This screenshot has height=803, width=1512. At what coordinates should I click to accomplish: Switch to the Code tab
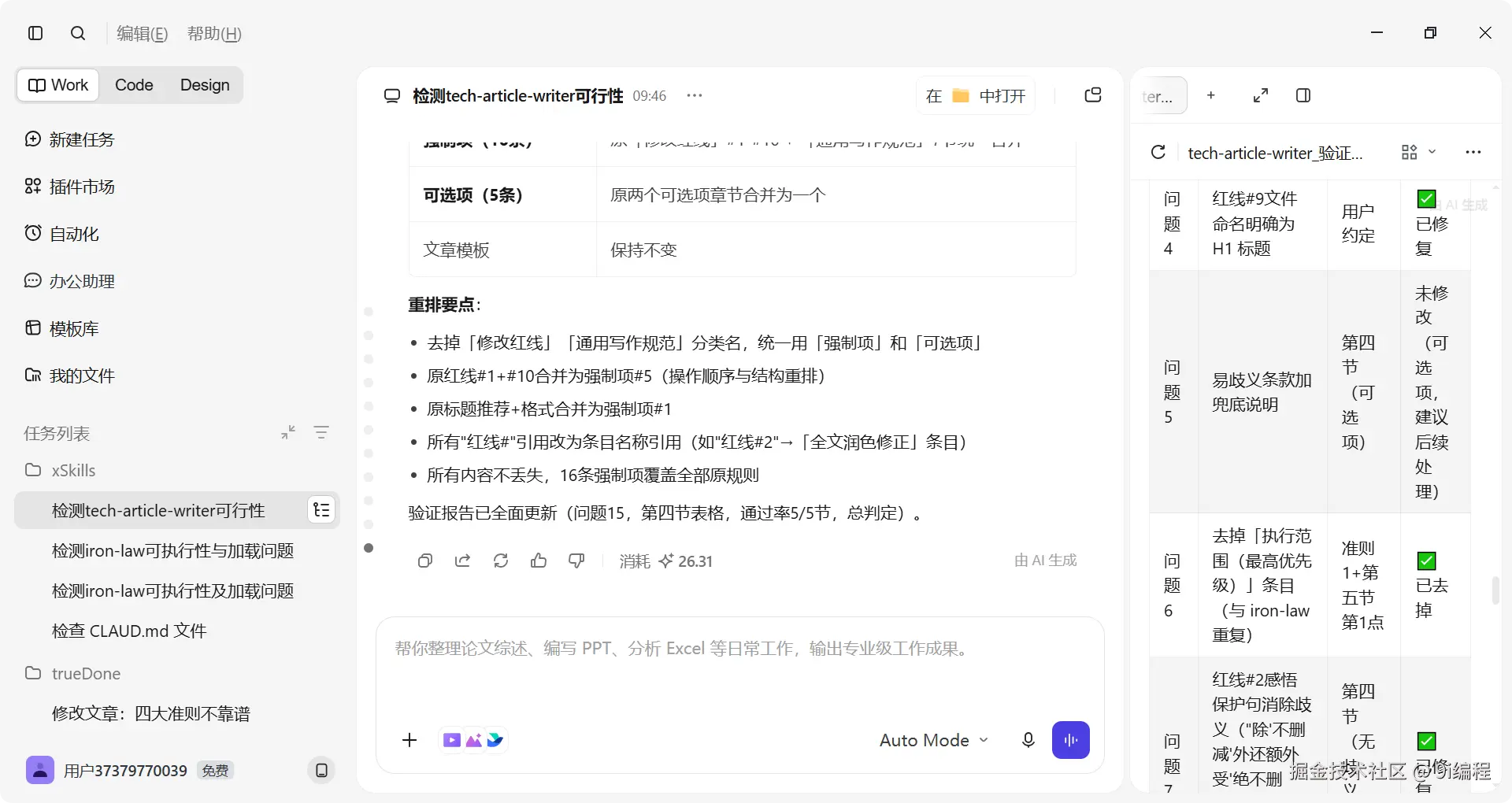click(134, 85)
